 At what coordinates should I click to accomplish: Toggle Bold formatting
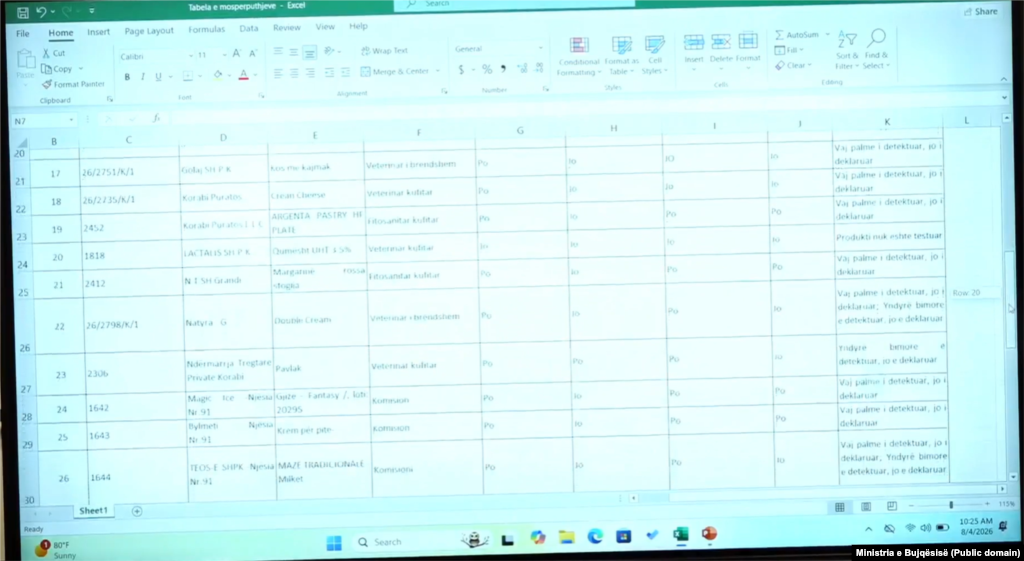[127, 76]
